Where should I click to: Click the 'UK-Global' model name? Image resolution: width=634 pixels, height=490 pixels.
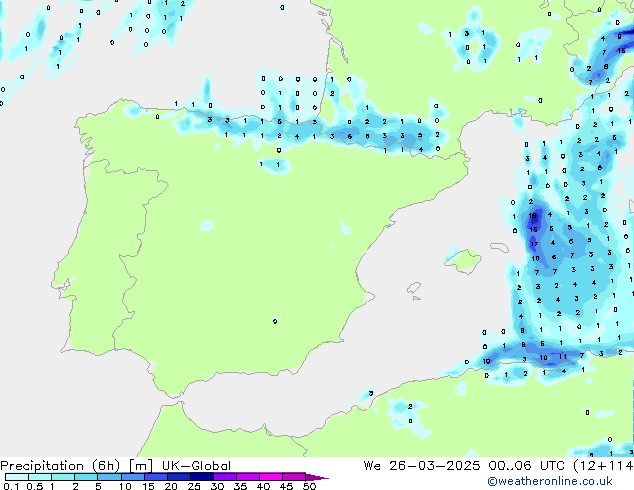pos(196,466)
